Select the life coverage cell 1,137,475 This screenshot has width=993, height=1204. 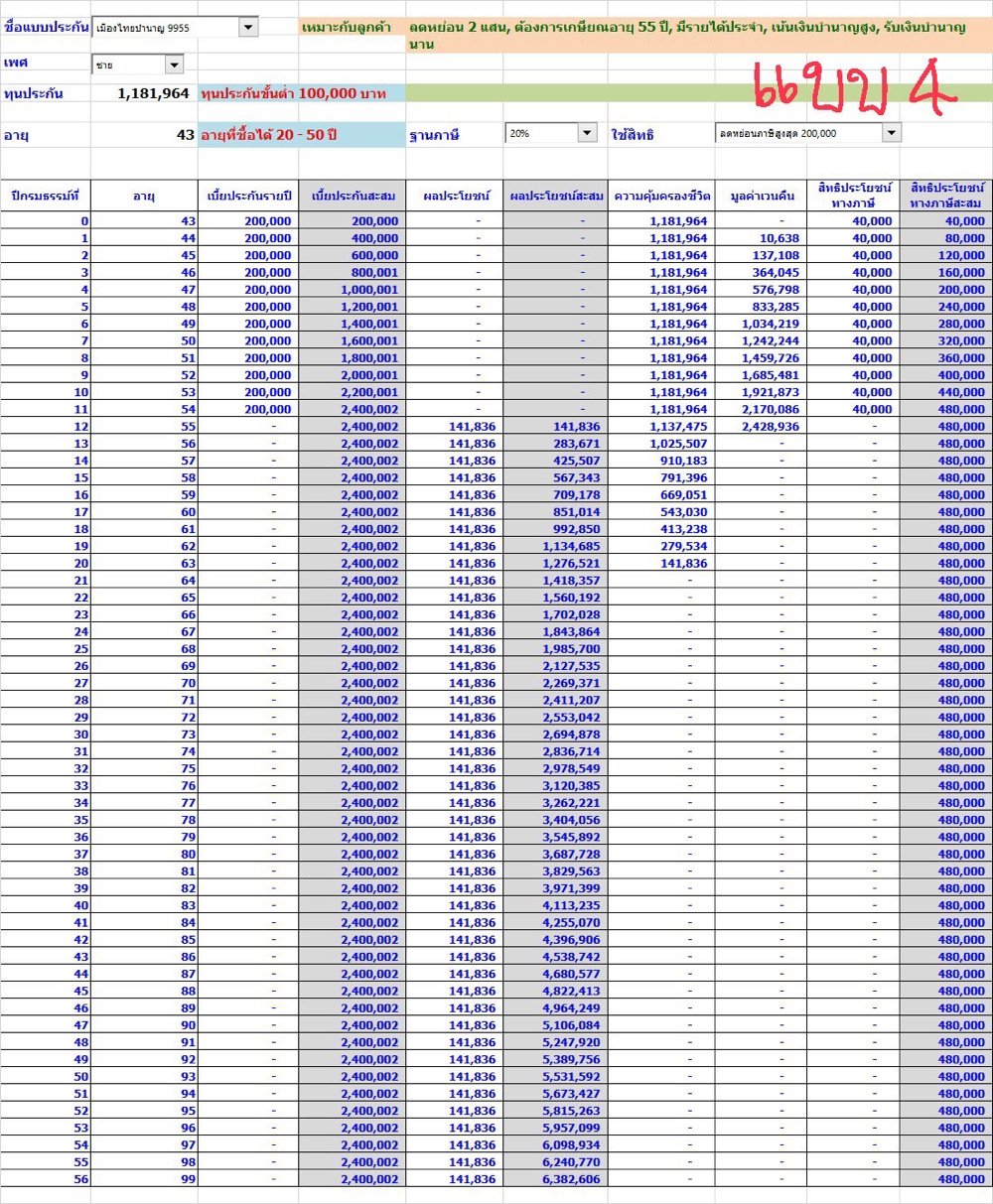pyautogui.click(x=660, y=426)
